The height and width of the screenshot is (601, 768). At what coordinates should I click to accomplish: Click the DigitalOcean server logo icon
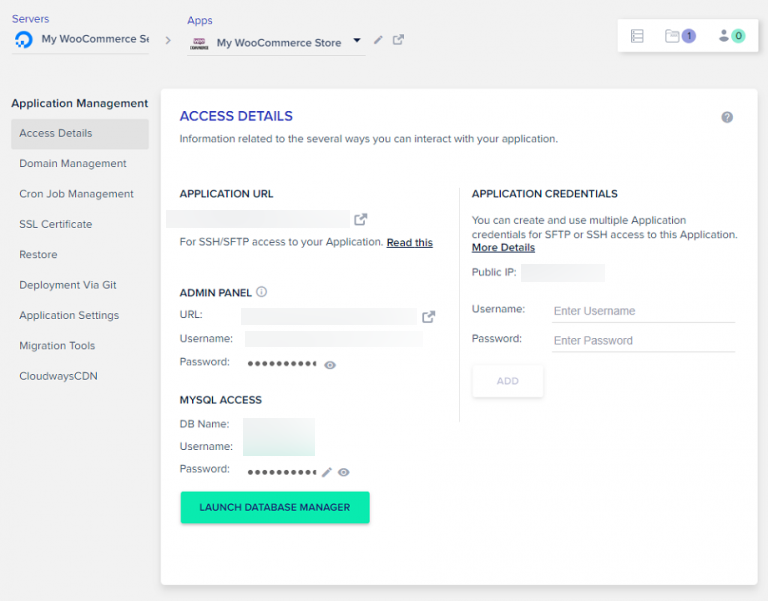[x=24, y=39]
